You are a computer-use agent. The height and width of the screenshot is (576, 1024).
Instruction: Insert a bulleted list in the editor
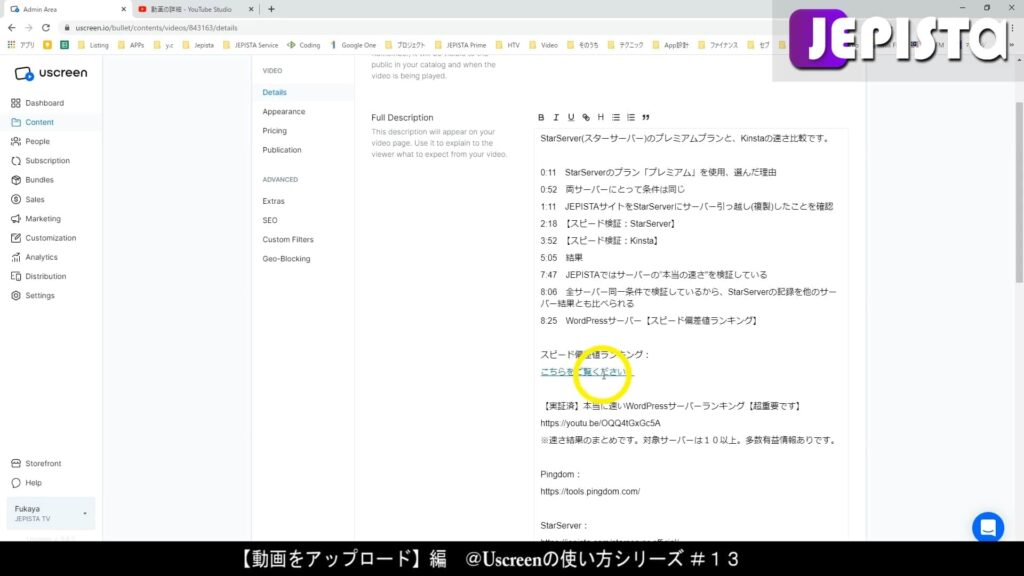[616, 118]
